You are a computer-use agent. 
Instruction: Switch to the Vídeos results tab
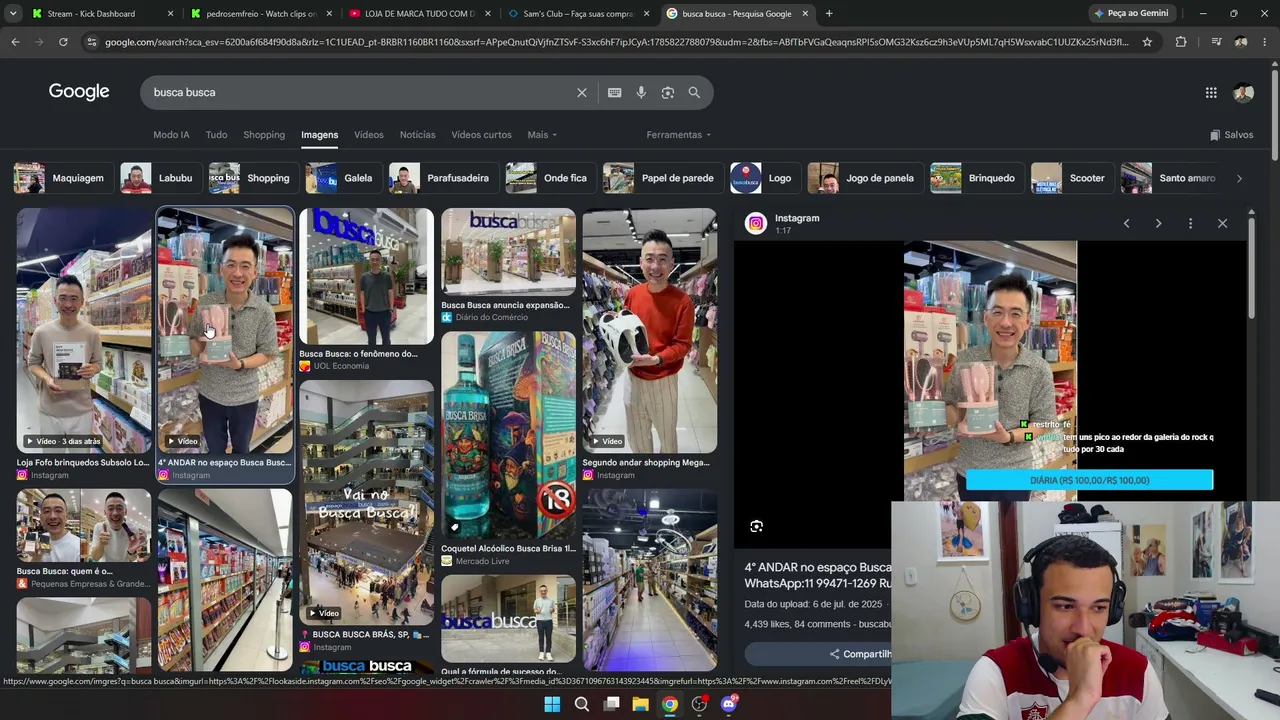pyautogui.click(x=368, y=135)
